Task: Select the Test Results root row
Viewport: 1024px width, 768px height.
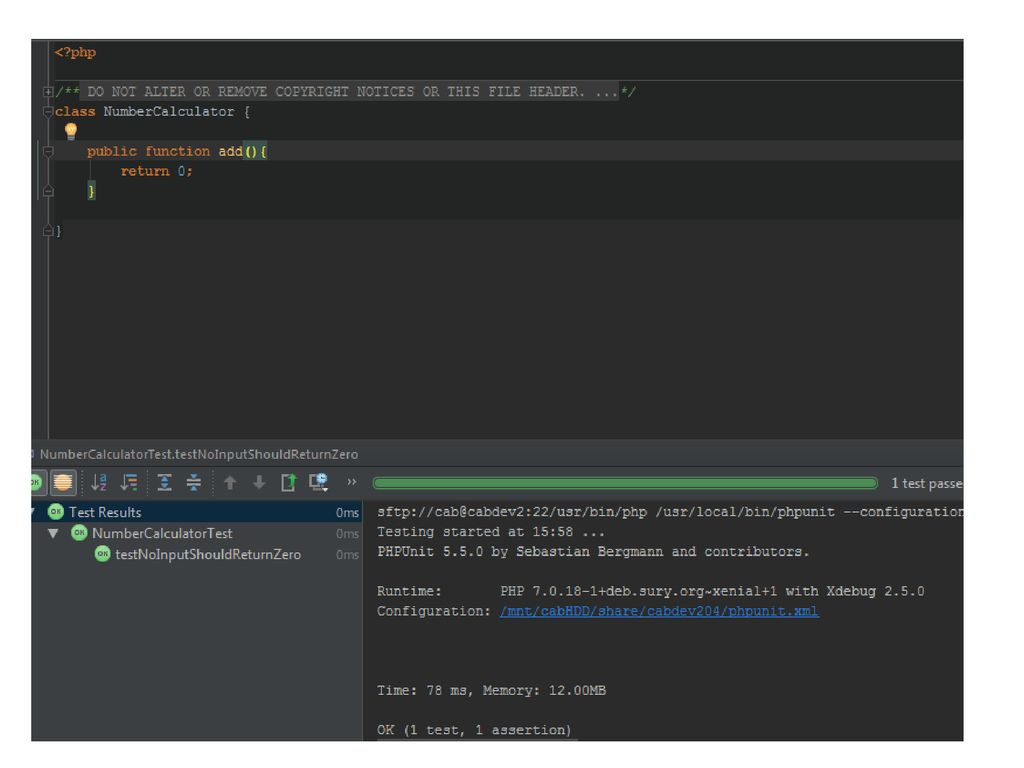Action: [196, 513]
